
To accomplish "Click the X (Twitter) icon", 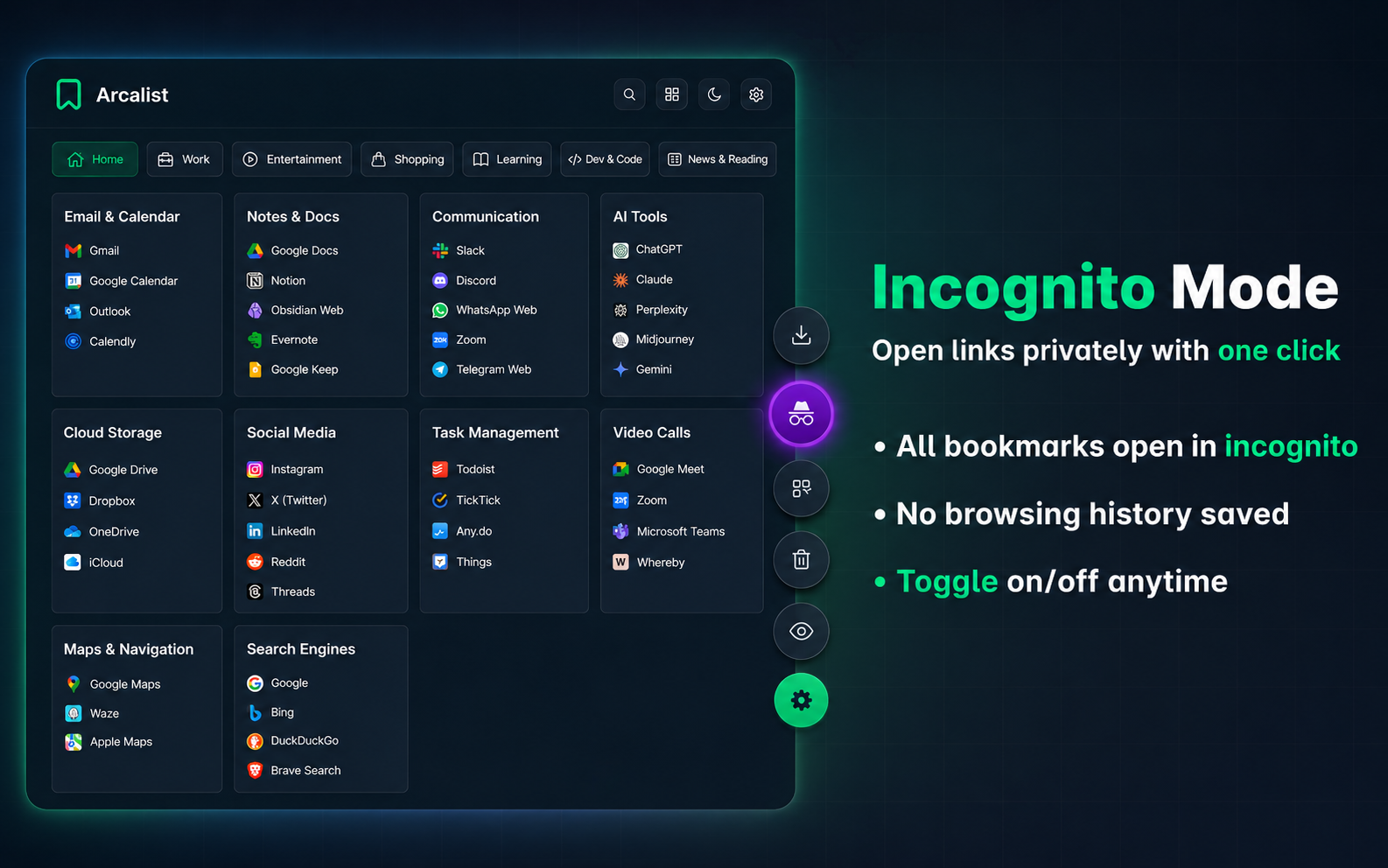I will (x=255, y=500).
